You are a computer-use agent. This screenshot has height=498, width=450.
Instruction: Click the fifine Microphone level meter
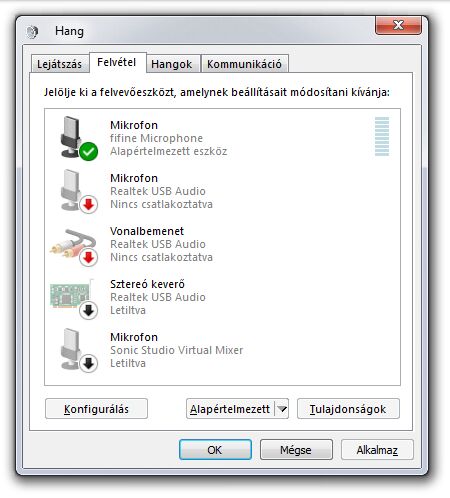tap(382, 136)
